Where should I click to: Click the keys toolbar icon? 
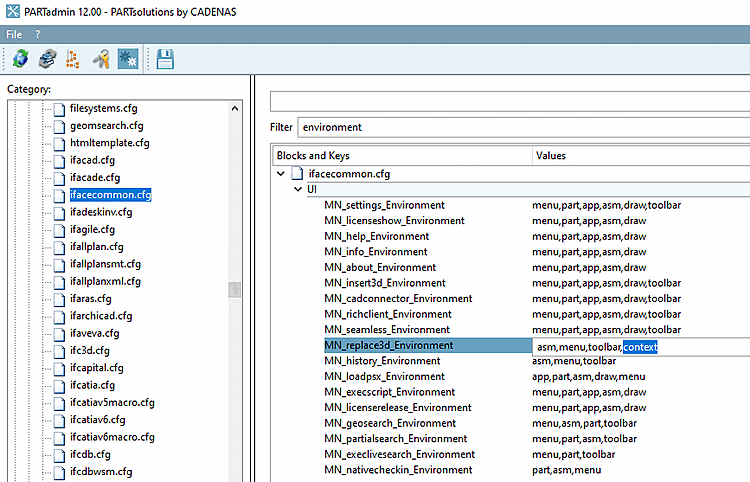pos(101,60)
